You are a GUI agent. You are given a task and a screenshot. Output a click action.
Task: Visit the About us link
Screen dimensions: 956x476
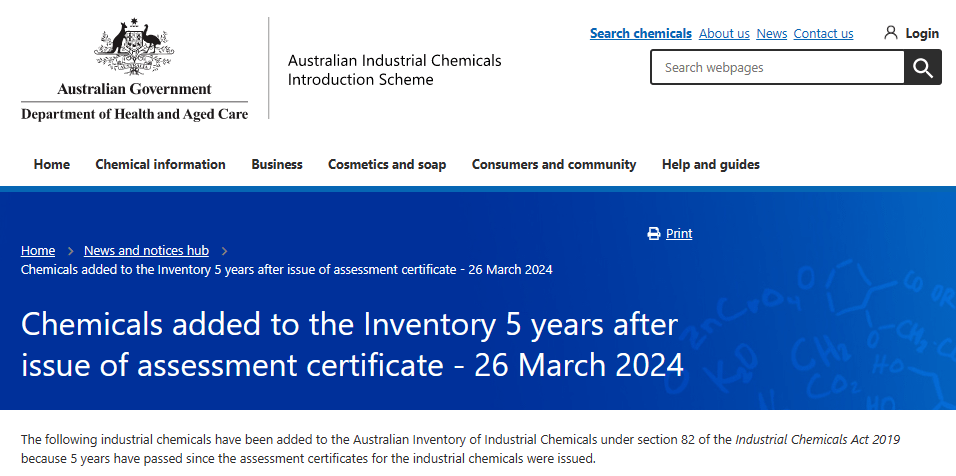[724, 34]
